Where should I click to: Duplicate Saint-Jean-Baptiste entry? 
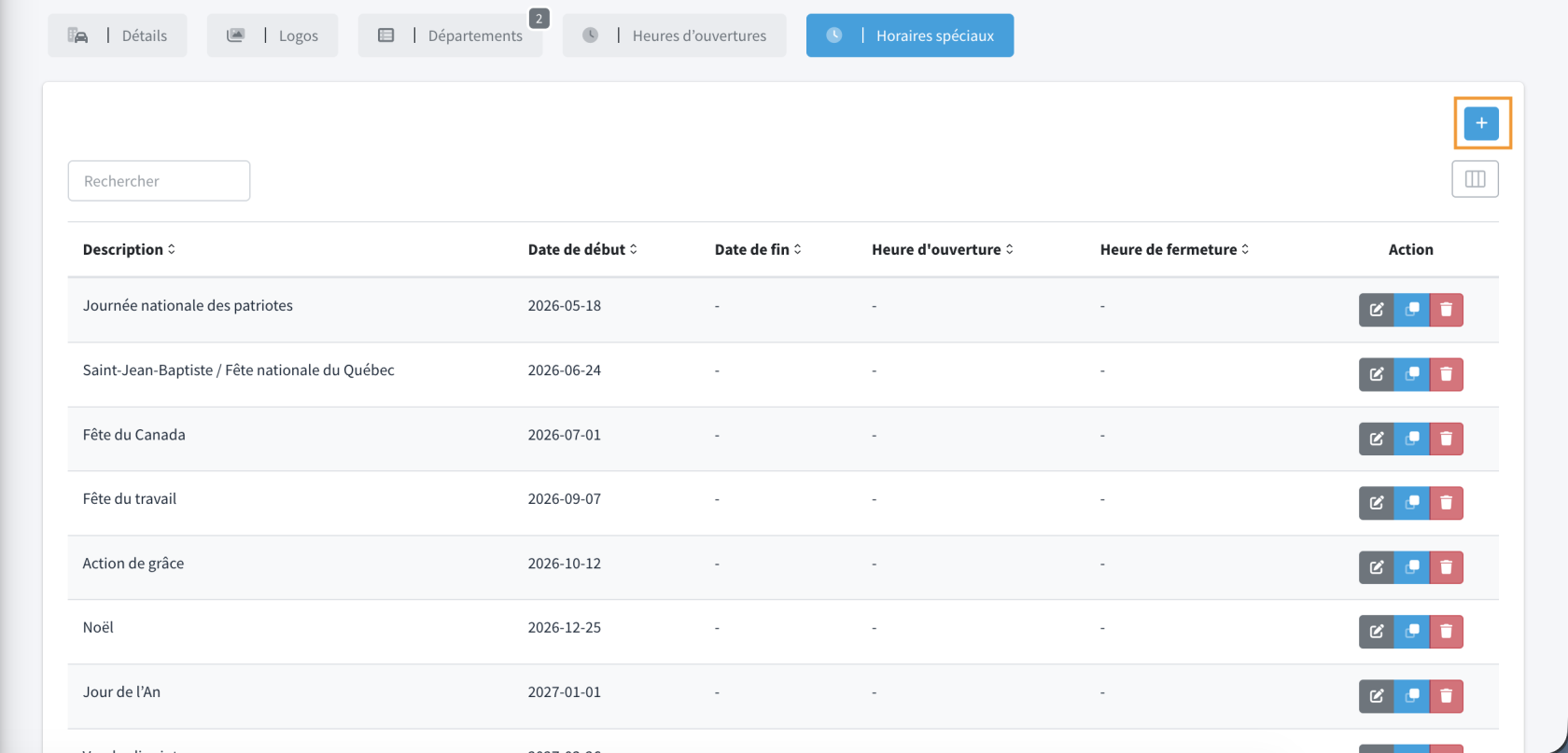coord(1411,374)
